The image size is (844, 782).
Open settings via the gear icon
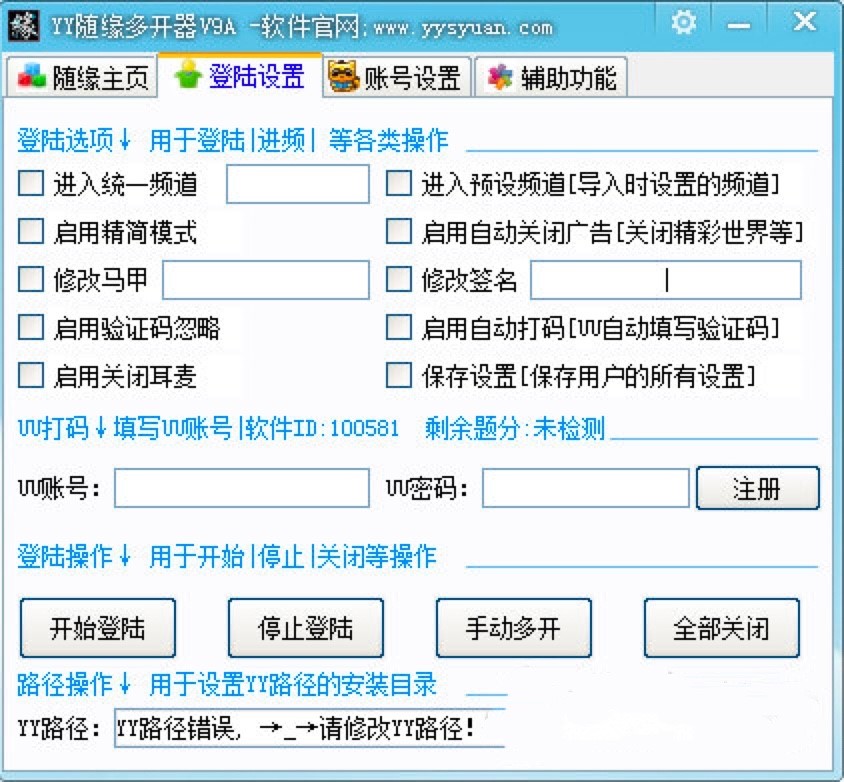pos(684,23)
